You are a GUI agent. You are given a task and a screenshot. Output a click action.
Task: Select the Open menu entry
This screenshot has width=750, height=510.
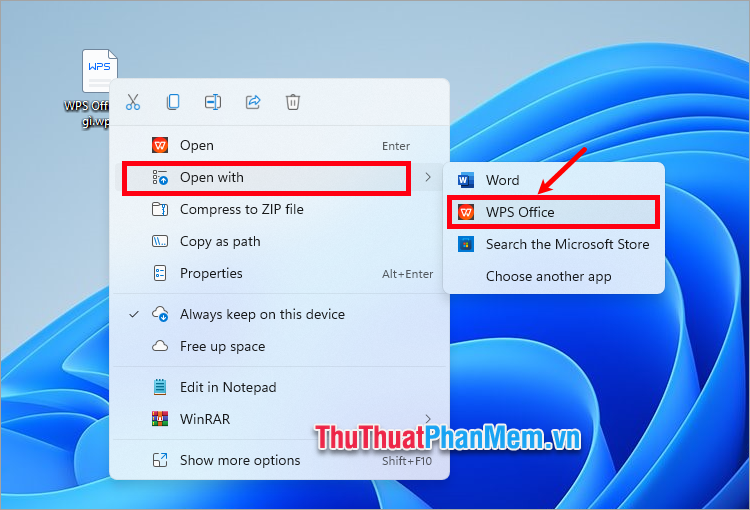280,145
